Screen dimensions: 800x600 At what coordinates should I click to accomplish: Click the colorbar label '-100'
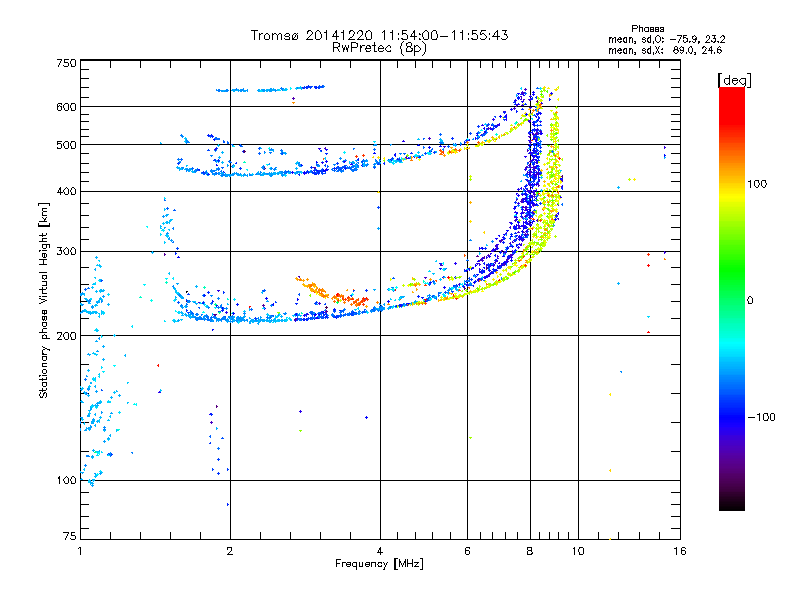(x=761, y=417)
